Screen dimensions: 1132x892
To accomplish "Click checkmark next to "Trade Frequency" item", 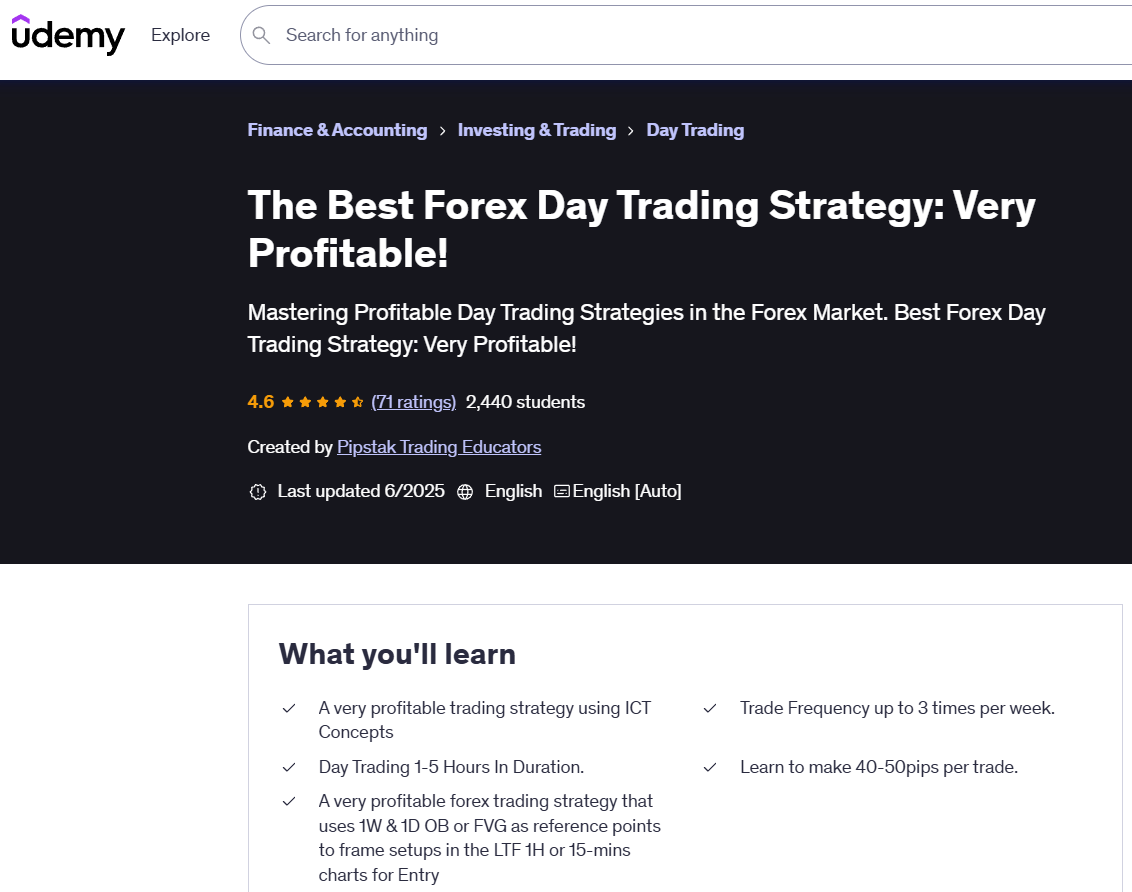I will (710, 709).
